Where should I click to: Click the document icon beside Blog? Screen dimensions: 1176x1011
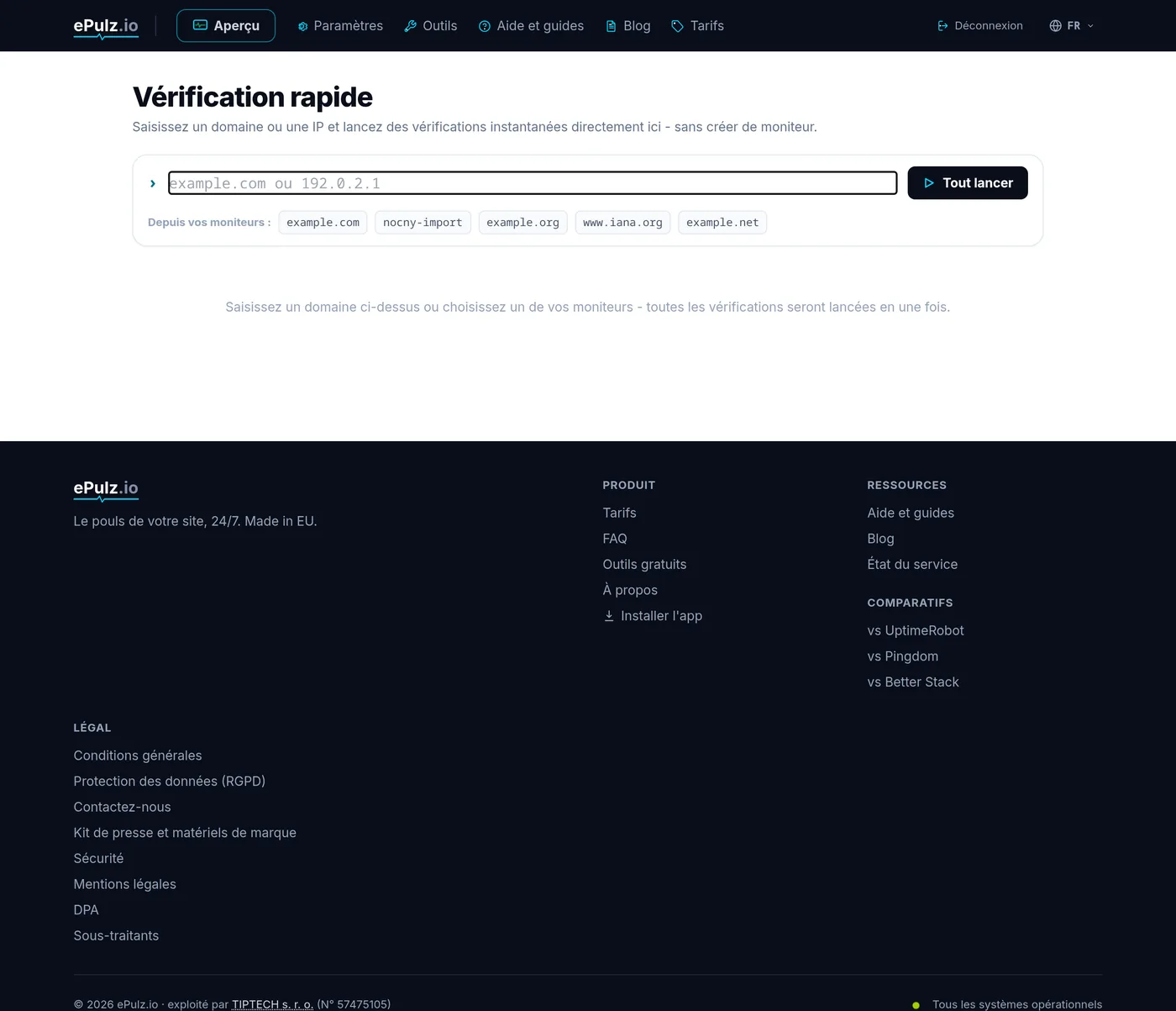[x=611, y=26]
